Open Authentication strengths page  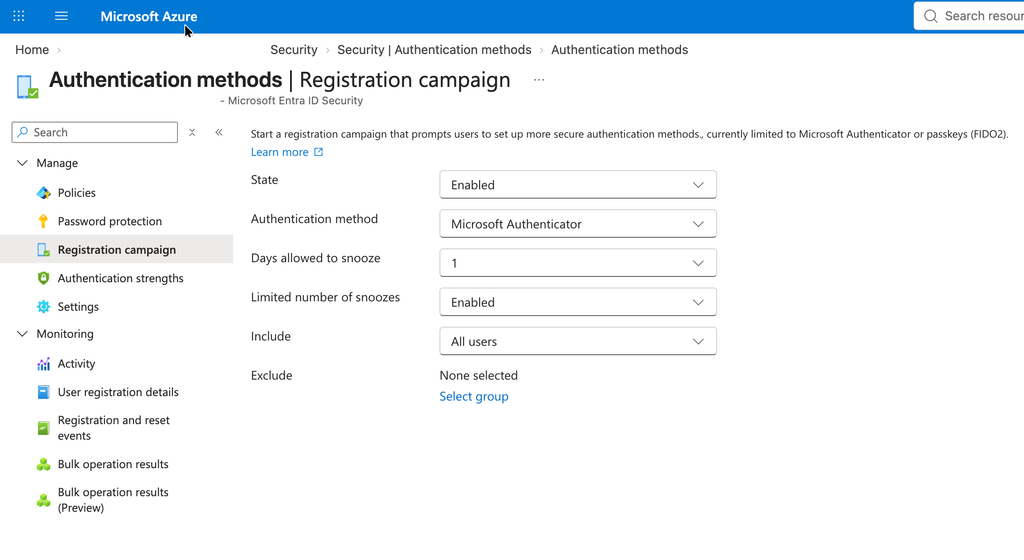click(x=120, y=278)
